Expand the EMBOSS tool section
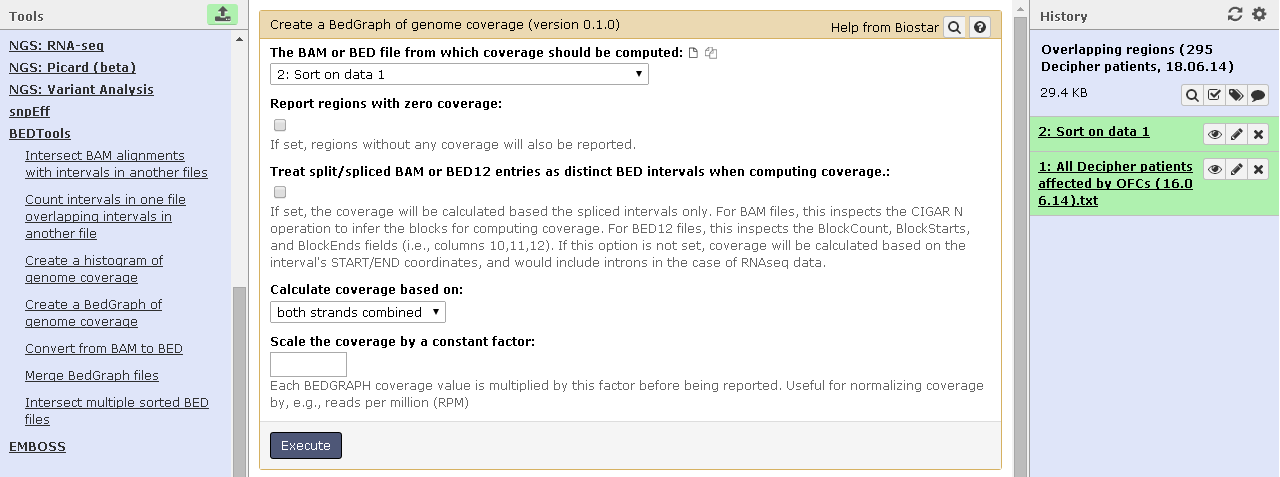Screen dimensions: 1280x477 pos(37,447)
